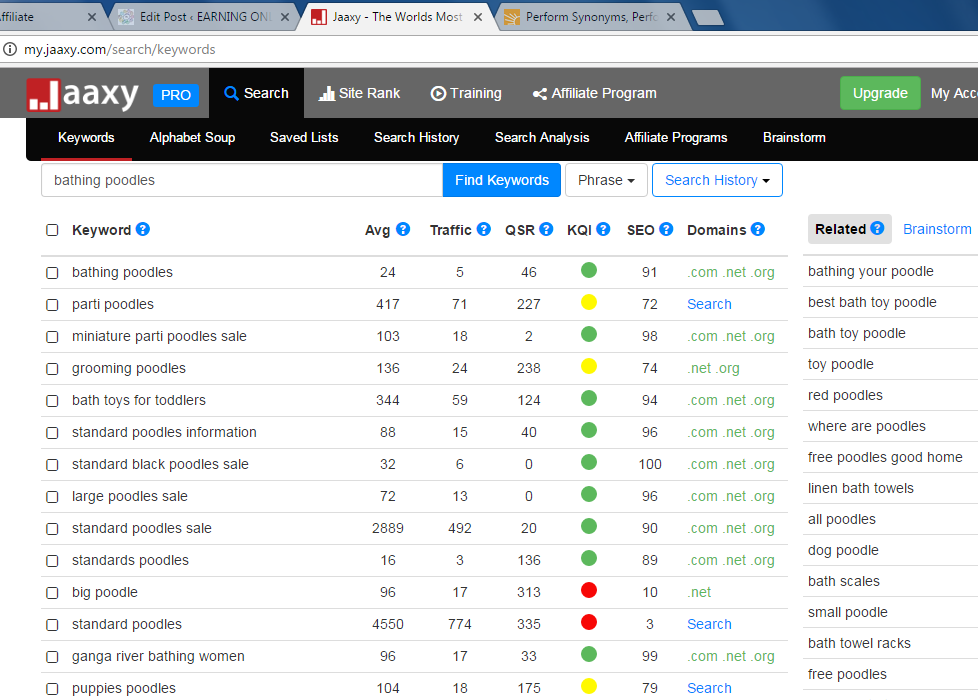Check the miniature parti poodles sale row

52,337
